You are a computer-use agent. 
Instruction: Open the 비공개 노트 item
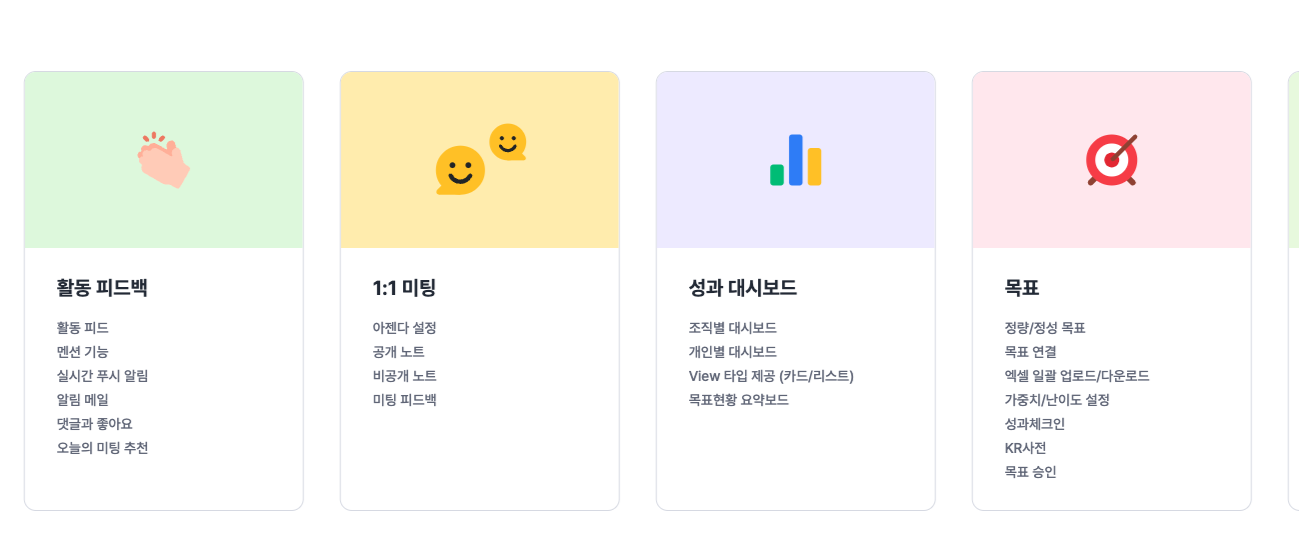404,376
